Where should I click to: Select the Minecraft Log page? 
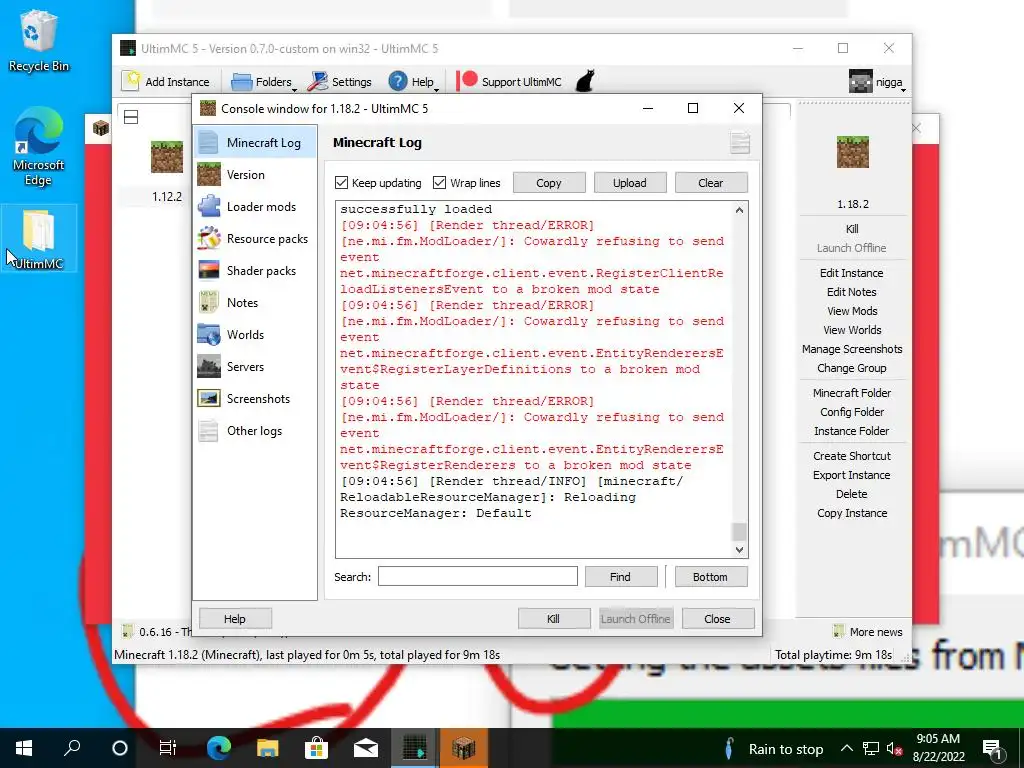click(x=255, y=142)
